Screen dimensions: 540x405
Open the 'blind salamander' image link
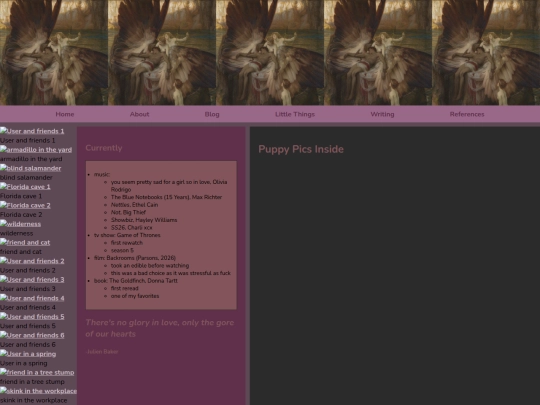point(31,168)
